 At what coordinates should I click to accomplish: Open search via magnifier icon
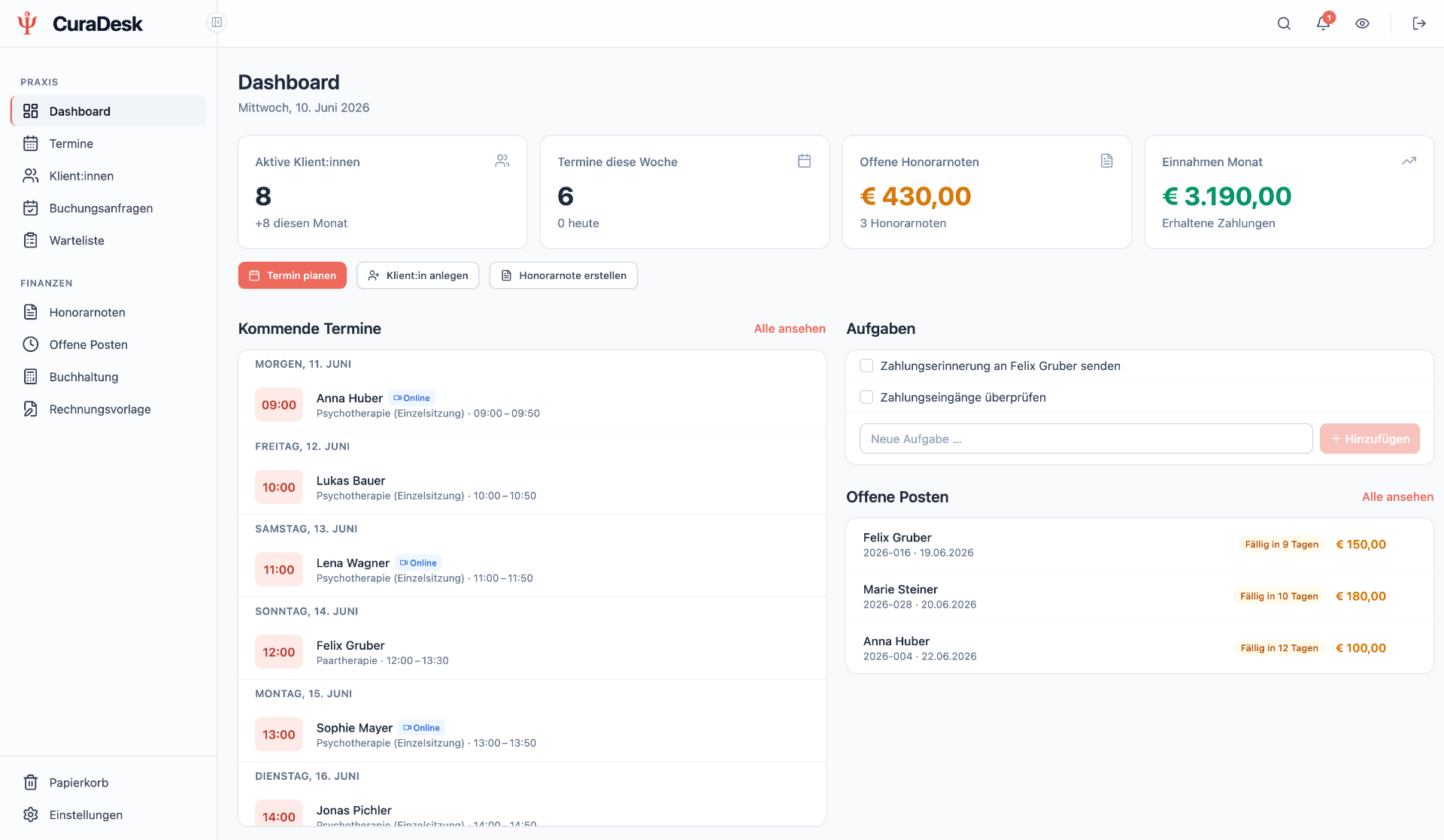[1284, 23]
